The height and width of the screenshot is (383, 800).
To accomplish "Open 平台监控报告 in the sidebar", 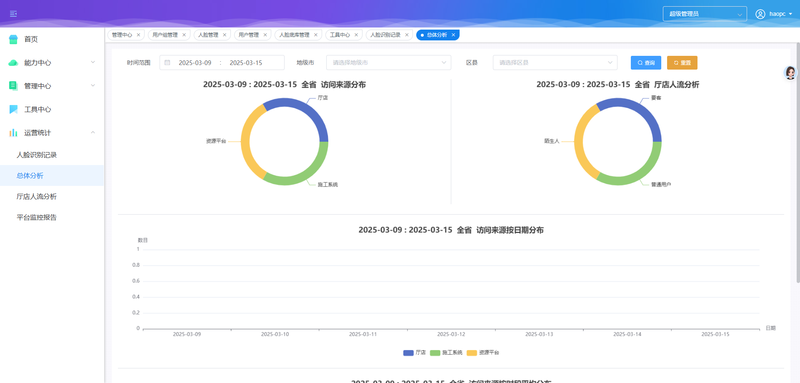I will (52, 217).
